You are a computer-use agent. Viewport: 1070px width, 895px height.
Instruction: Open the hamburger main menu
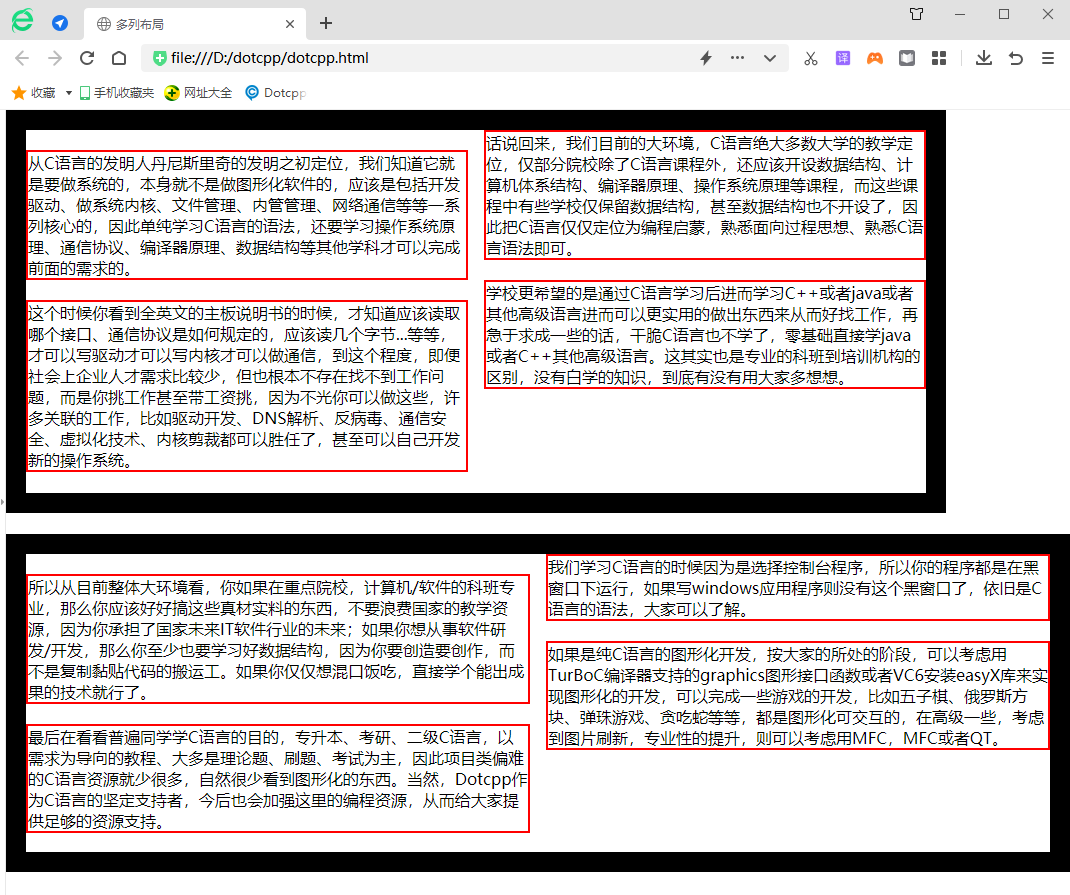1048,58
